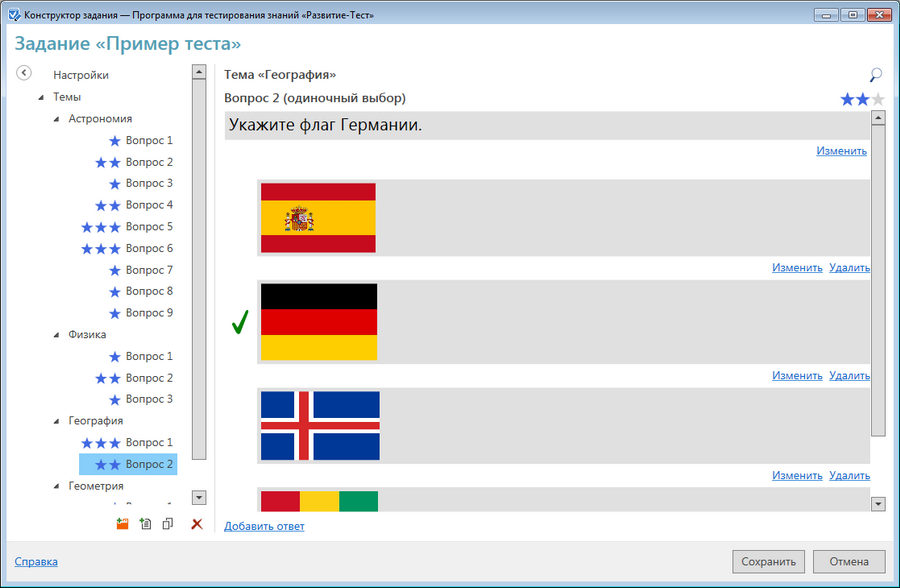Open the Справка help link

(x=36, y=562)
